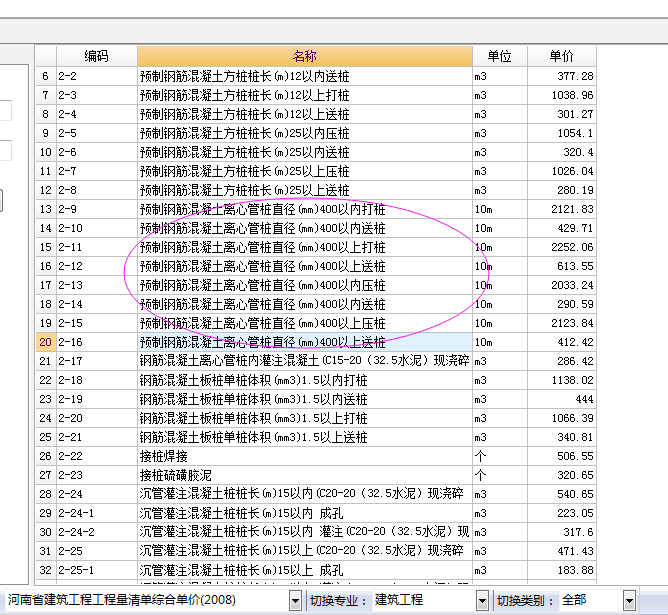Viewport: 668px width, 615px height.
Task: Select code cell 2-15
Action: click(97, 323)
